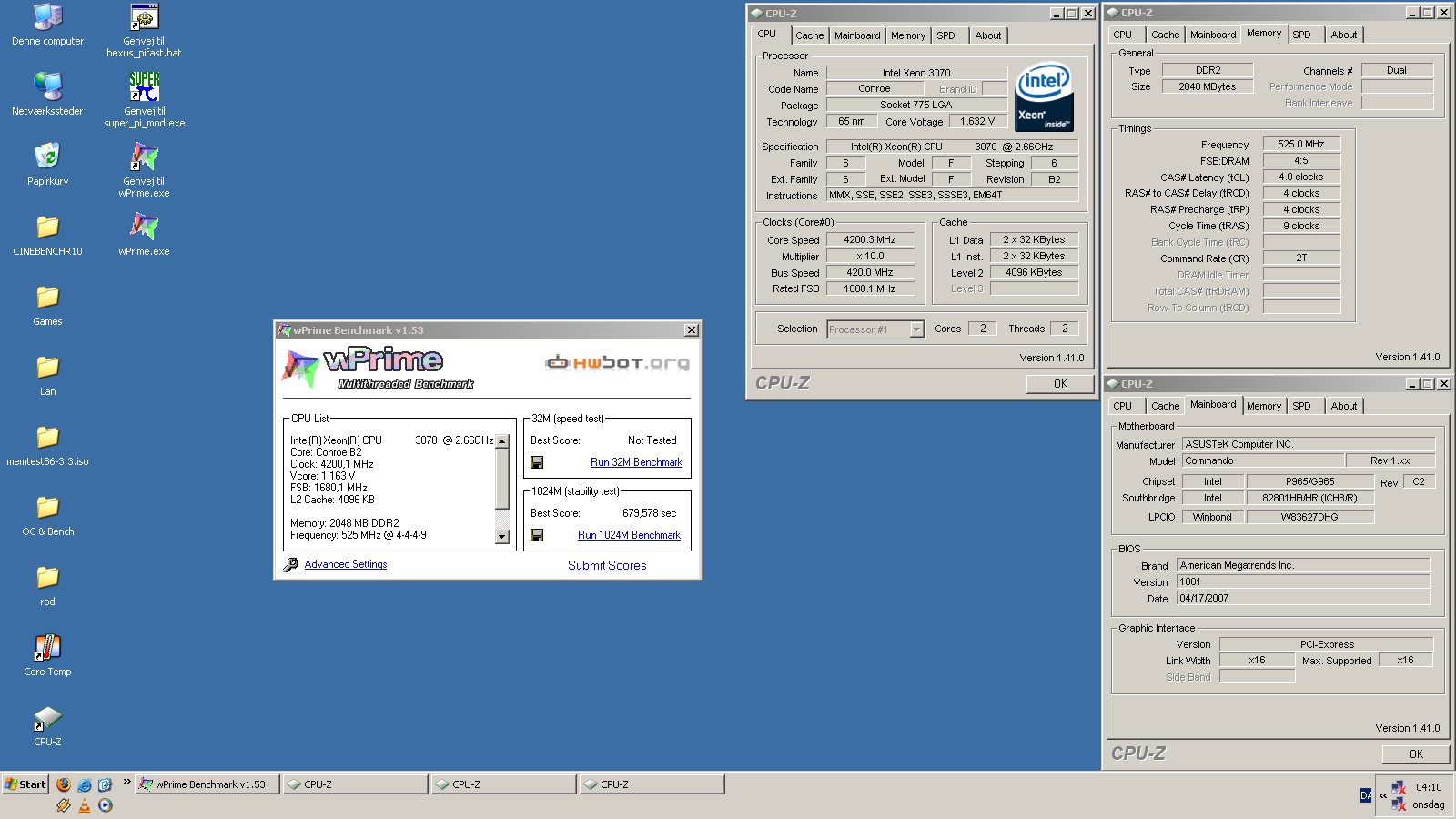The width and height of the screenshot is (1456, 819).
Task: Click OK in the Mainboard CPU-Z window
Action: tap(1416, 754)
